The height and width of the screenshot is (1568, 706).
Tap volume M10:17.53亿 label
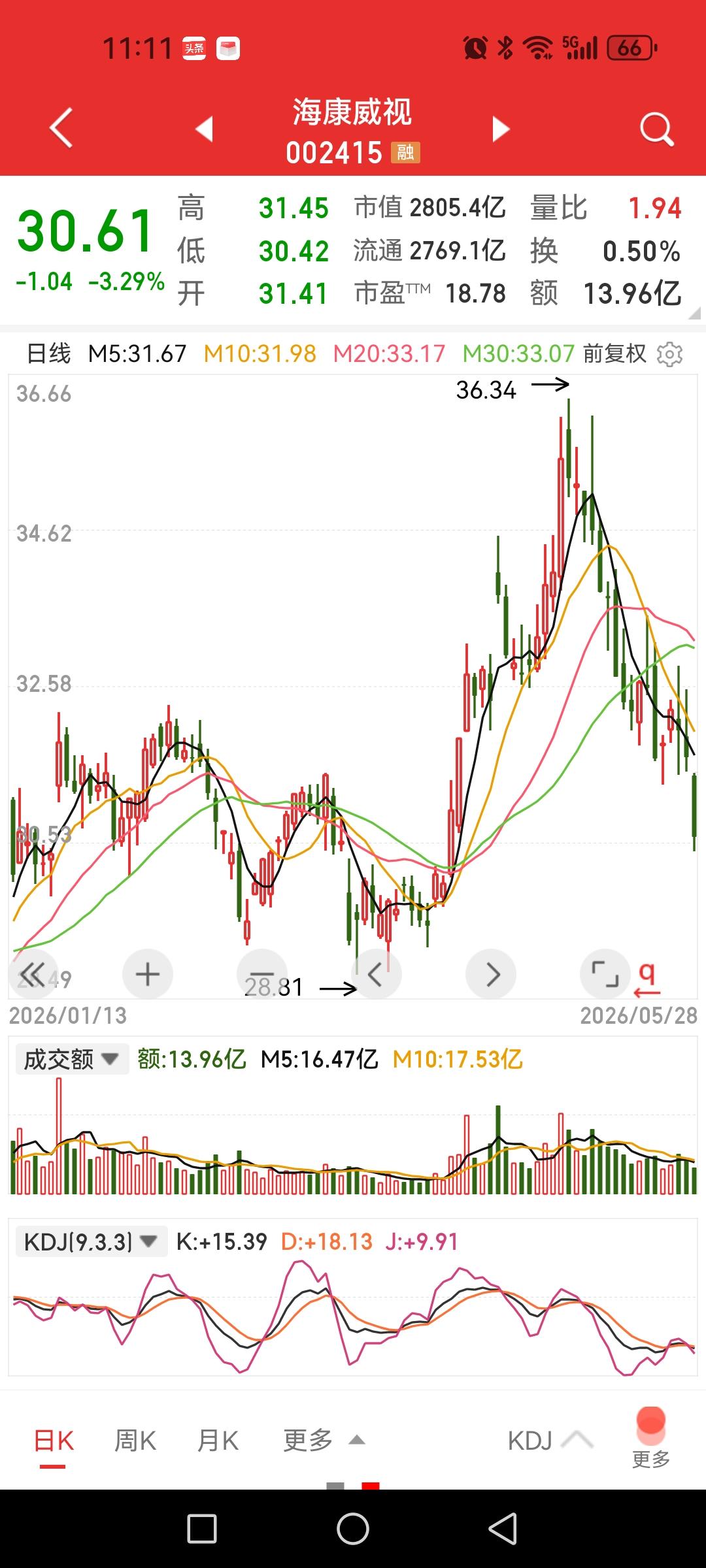(x=458, y=1059)
